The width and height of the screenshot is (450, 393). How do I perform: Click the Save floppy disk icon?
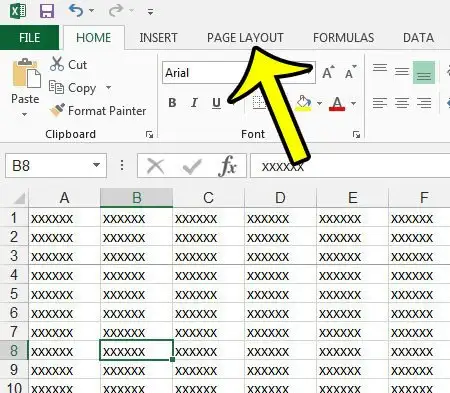pos(47,11)
